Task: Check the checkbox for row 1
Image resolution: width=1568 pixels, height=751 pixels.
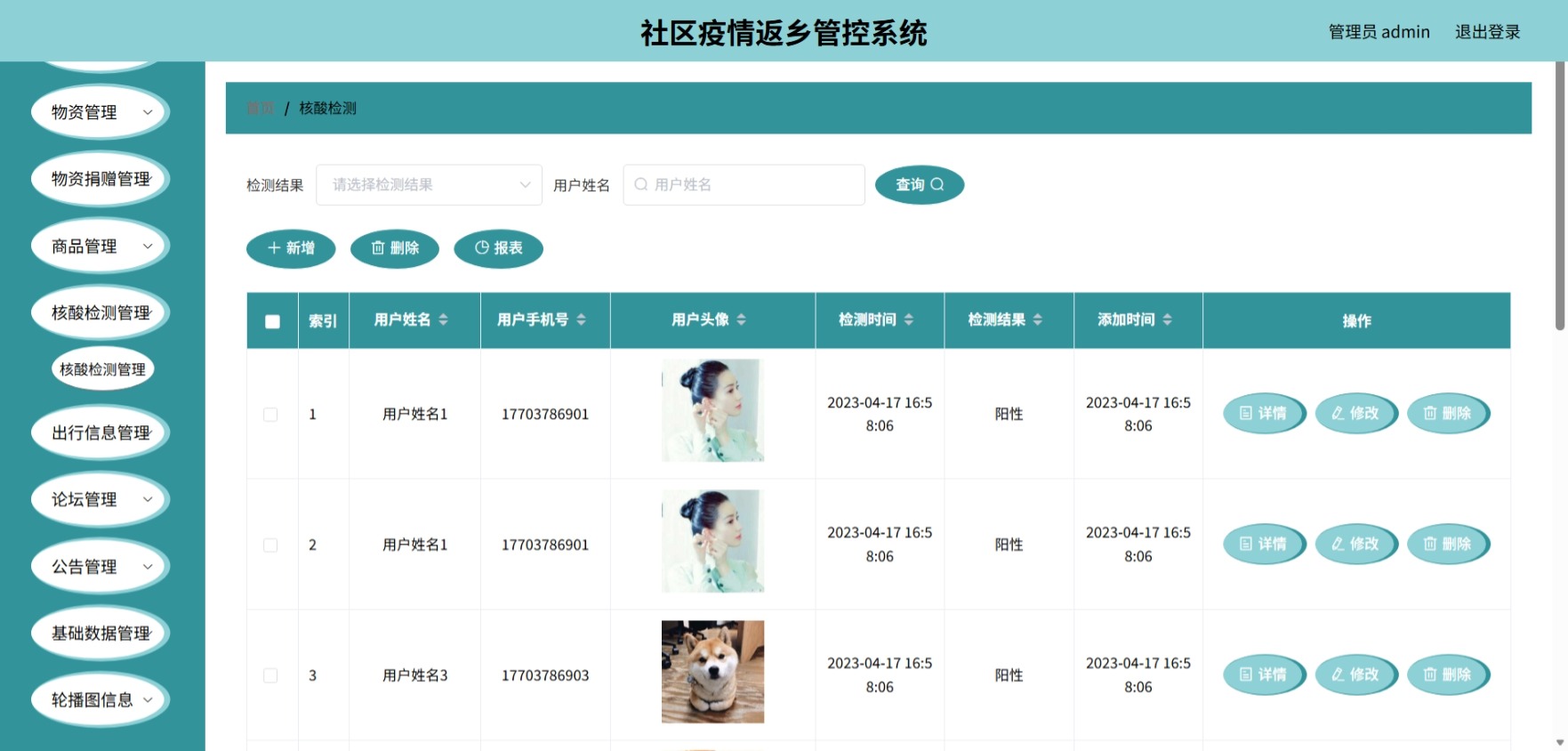Action: pyautogui.click(x=270, y=415)
